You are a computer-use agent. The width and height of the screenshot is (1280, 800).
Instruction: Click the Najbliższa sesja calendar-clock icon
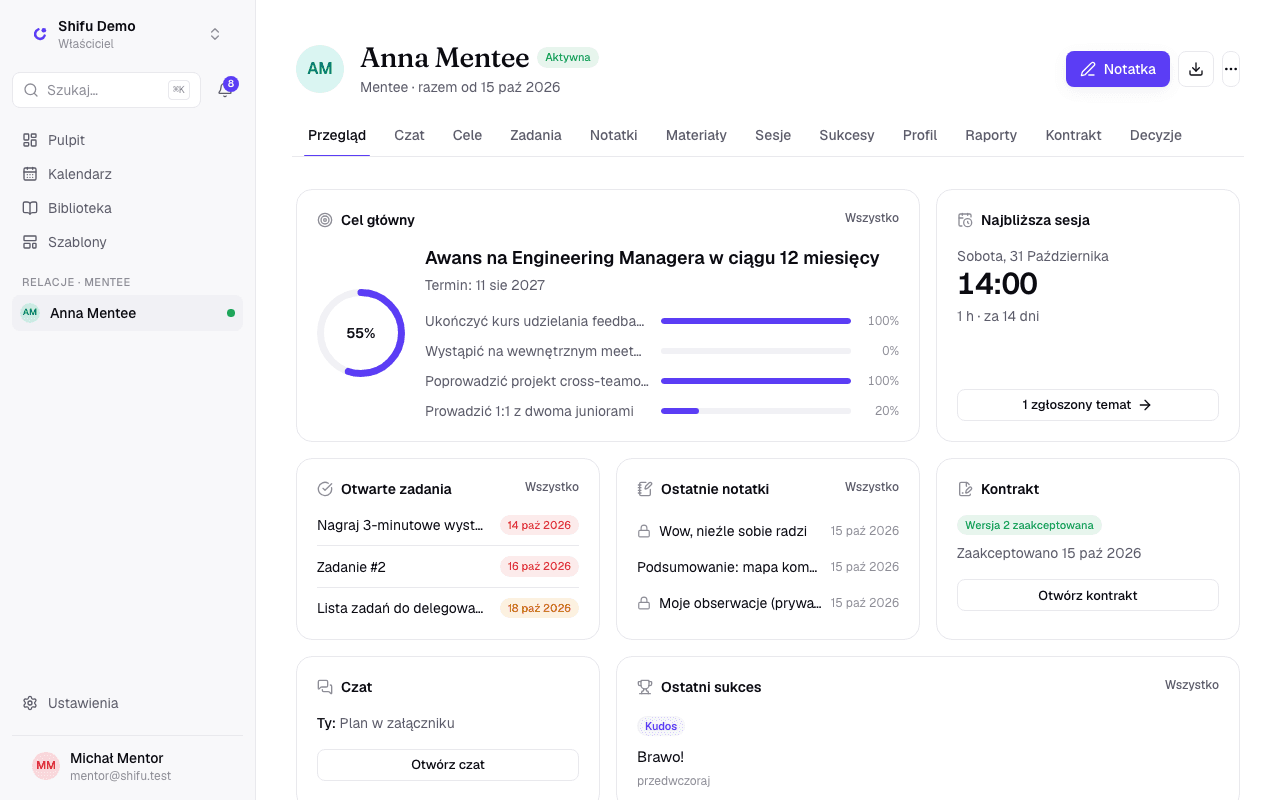(x=965, y=220)
